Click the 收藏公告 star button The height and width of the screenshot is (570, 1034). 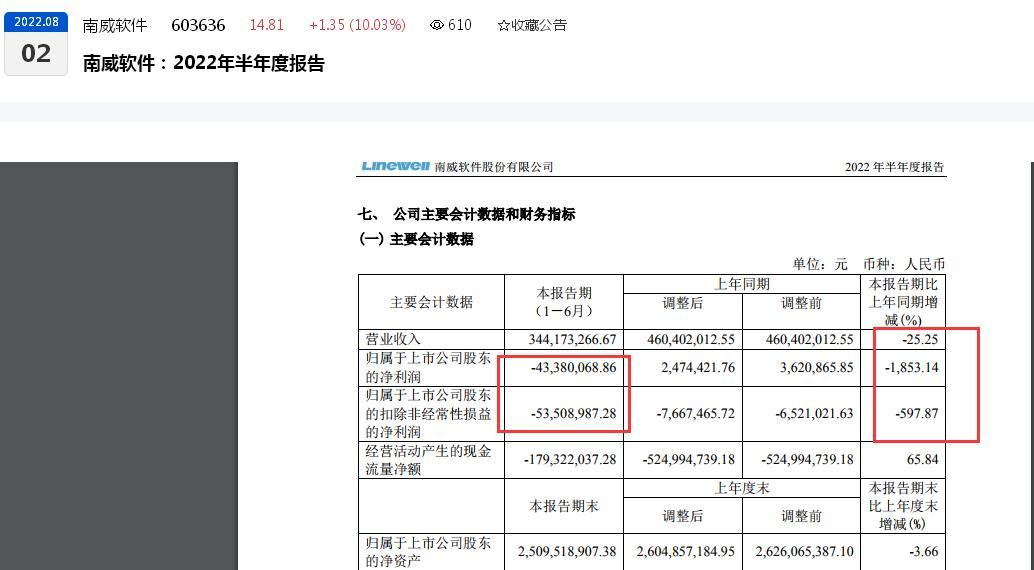click(x=532, y=25)
